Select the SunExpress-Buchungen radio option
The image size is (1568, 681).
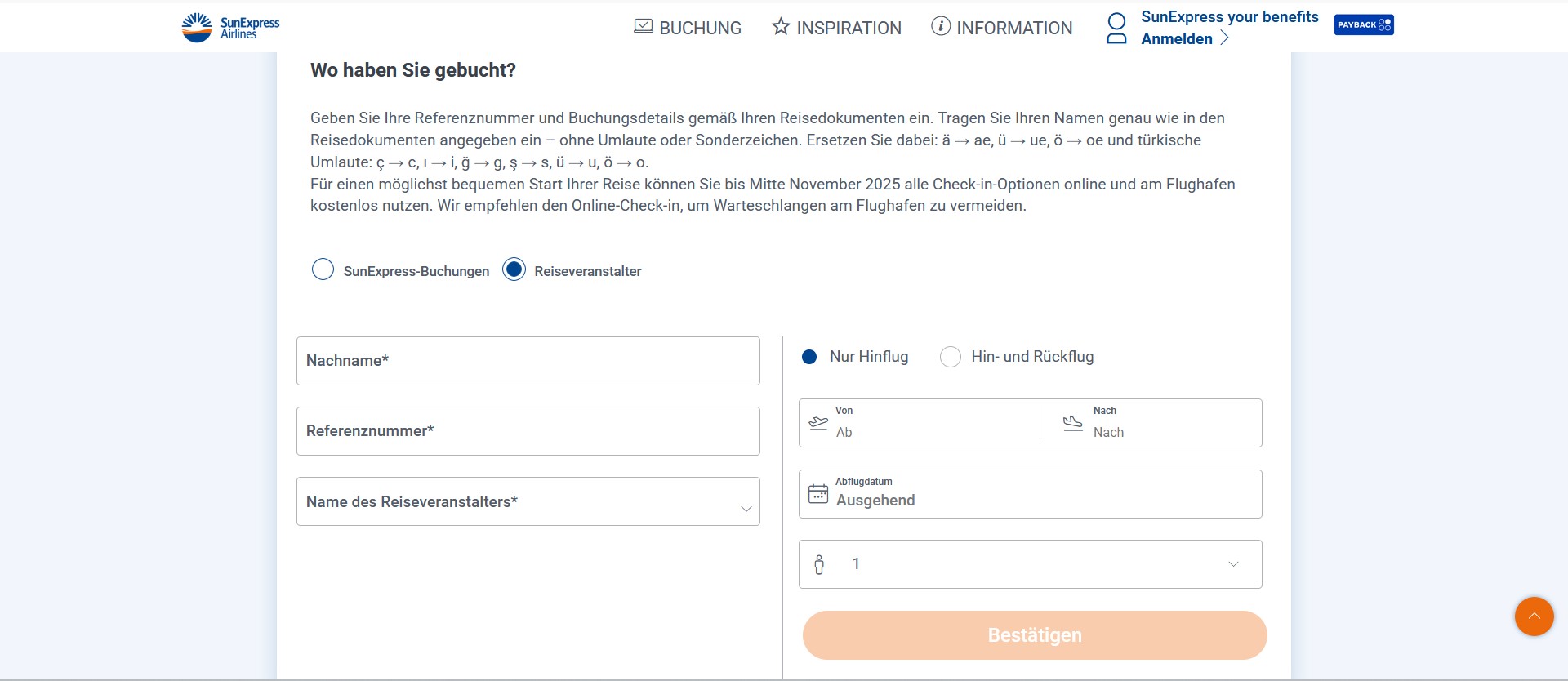(x=323, y=269)
